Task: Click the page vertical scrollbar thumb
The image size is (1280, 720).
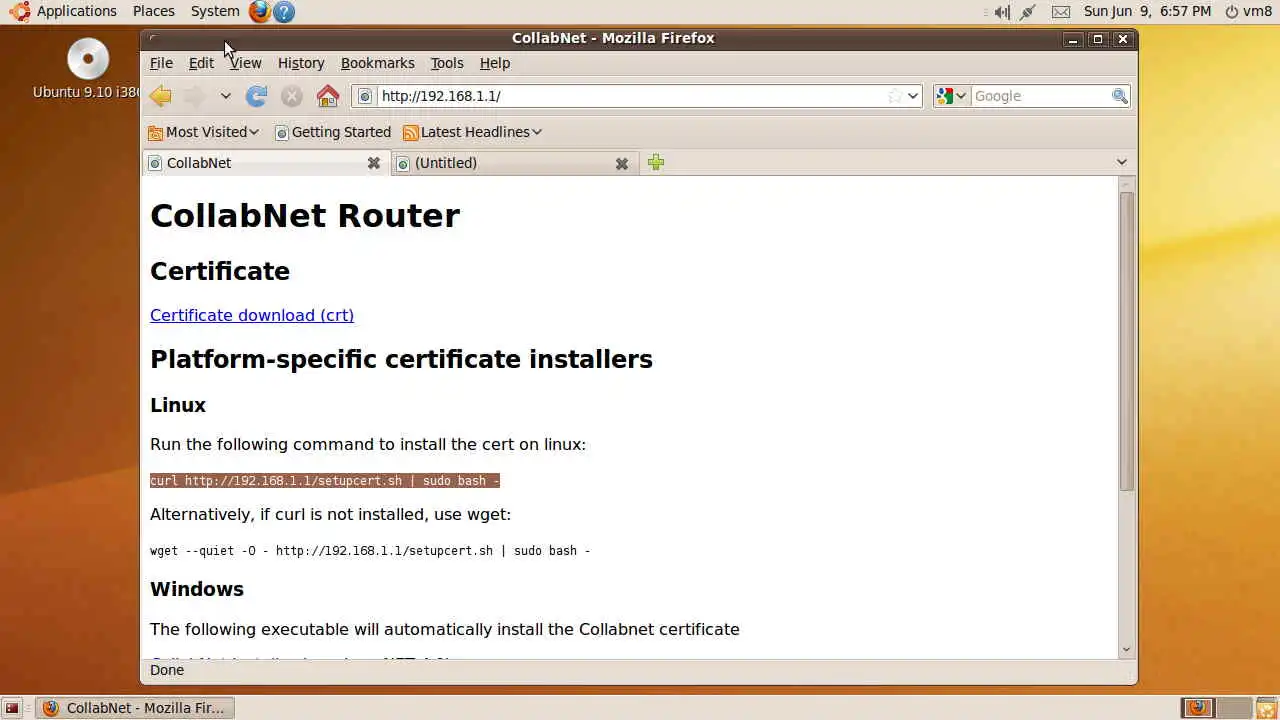Action: [1127, 340]
